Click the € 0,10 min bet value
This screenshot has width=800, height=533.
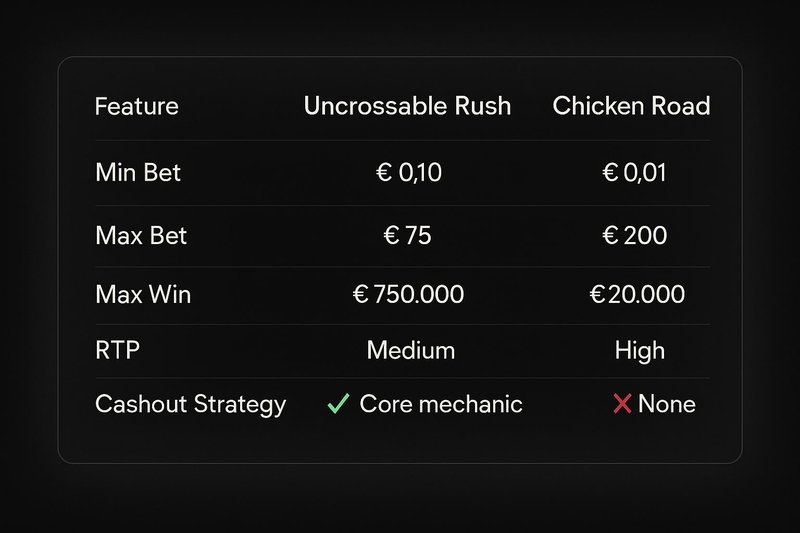pos(407,173)
